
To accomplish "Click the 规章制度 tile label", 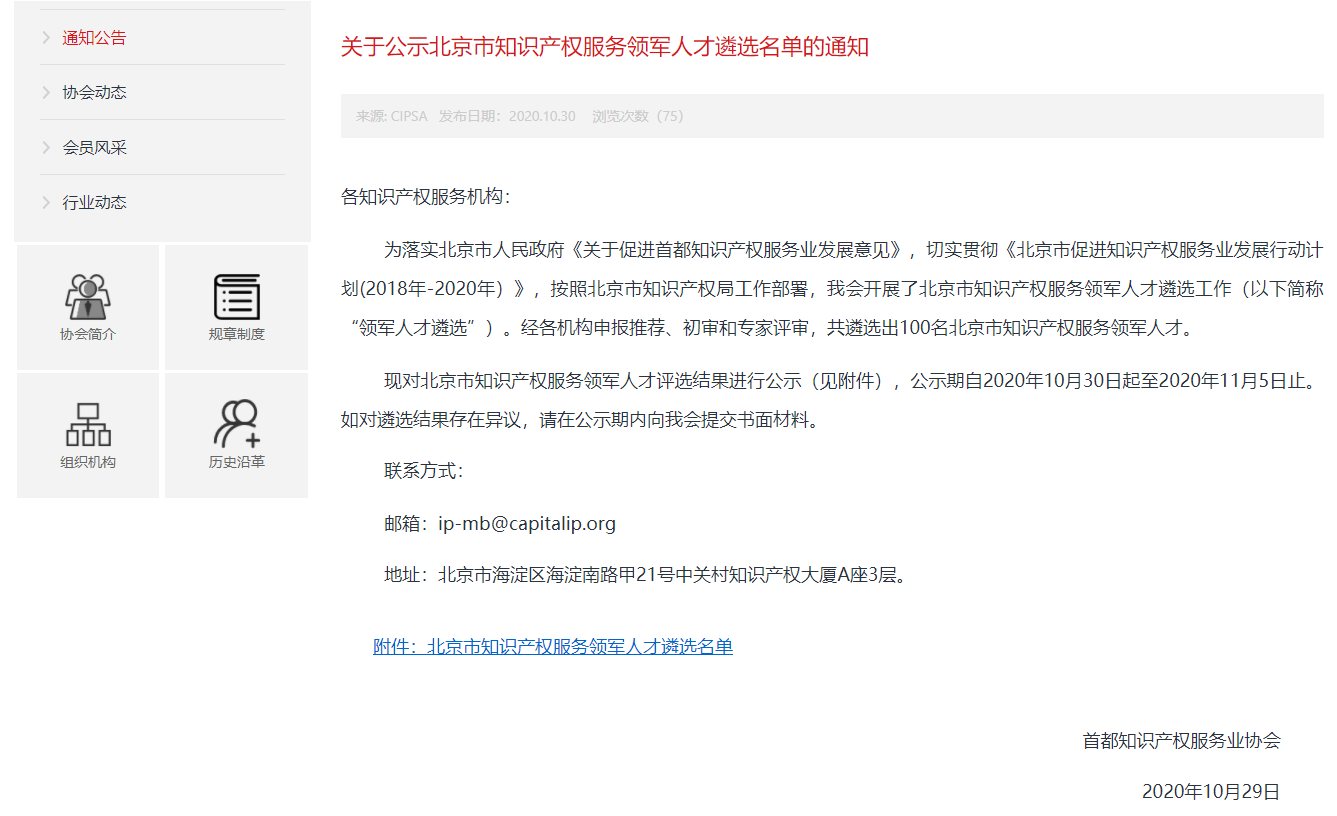I will click(237, 334).
